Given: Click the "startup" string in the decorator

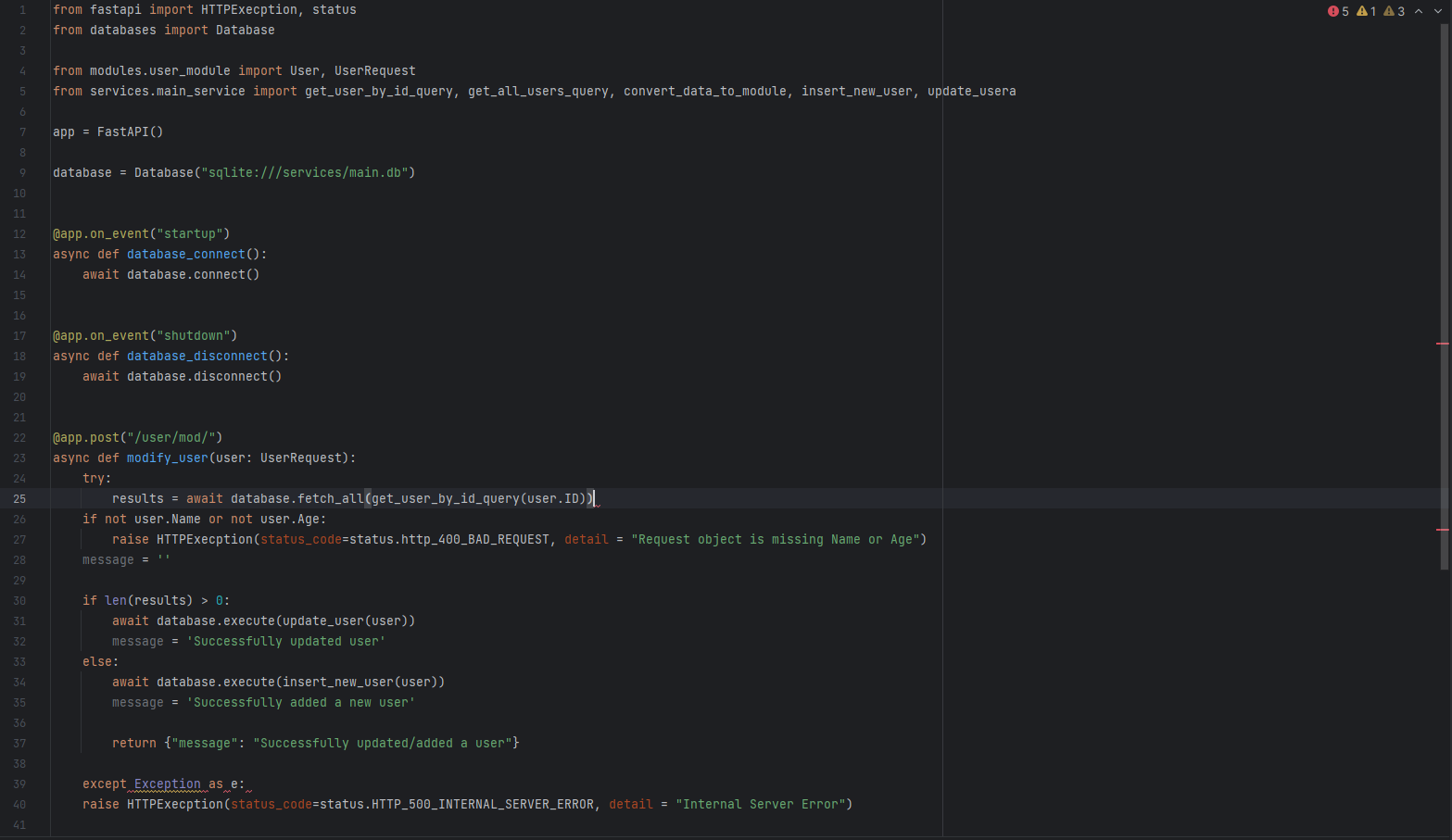Looking at the screenshot, I should 190,233.
